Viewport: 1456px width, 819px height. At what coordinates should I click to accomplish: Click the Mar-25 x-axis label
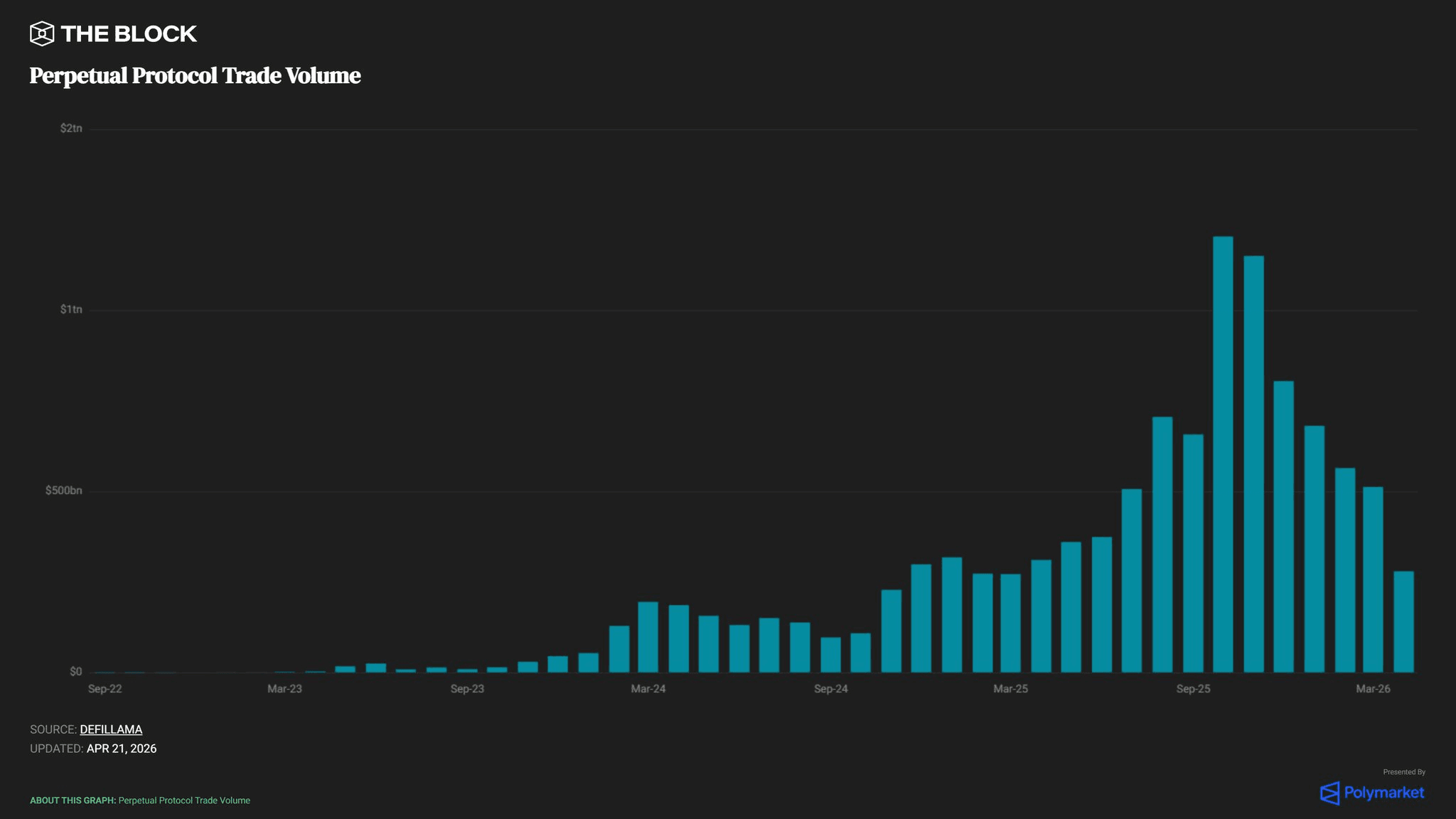[x=1010, y=689]
